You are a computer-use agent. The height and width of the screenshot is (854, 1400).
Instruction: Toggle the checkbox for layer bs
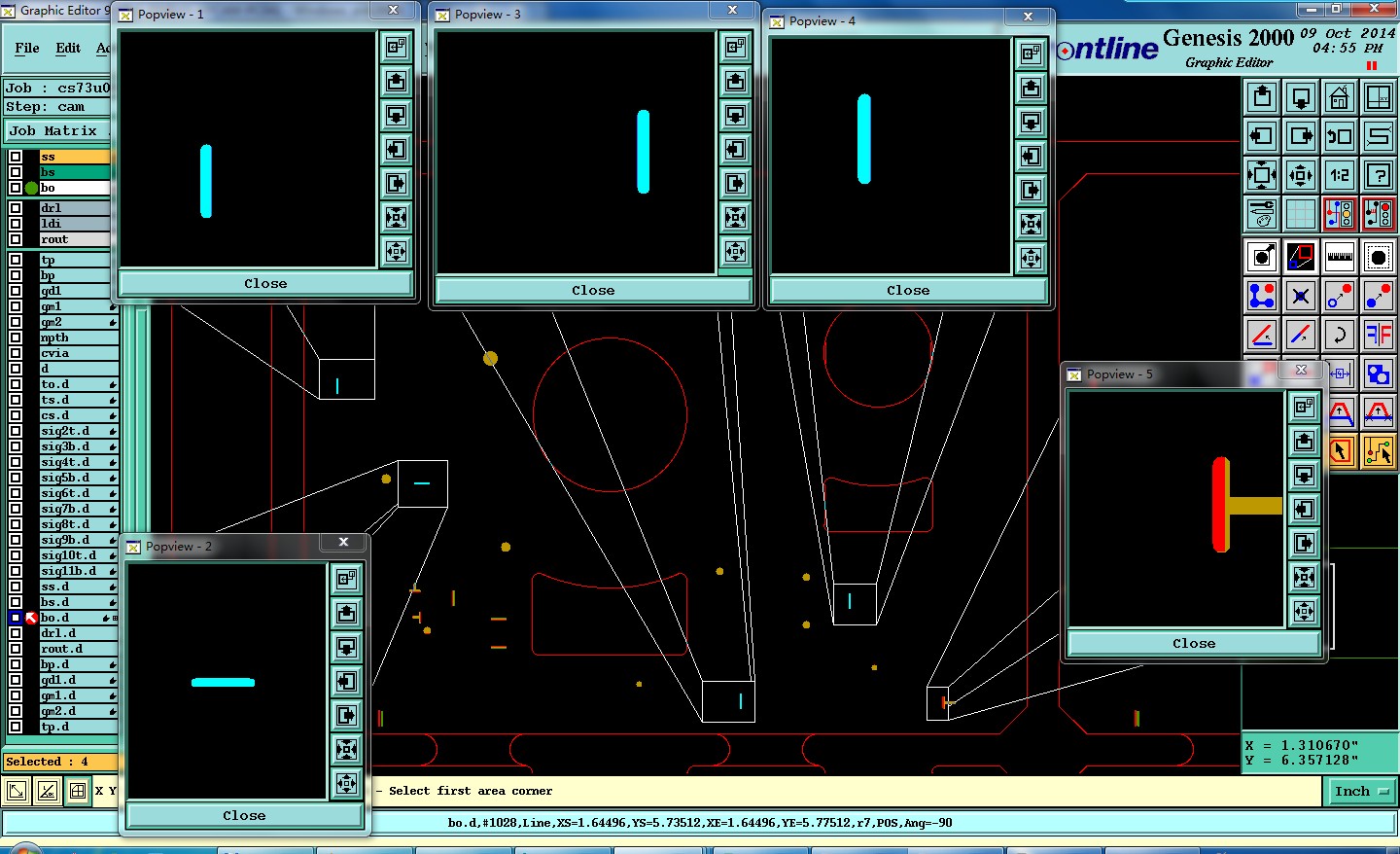16,172
